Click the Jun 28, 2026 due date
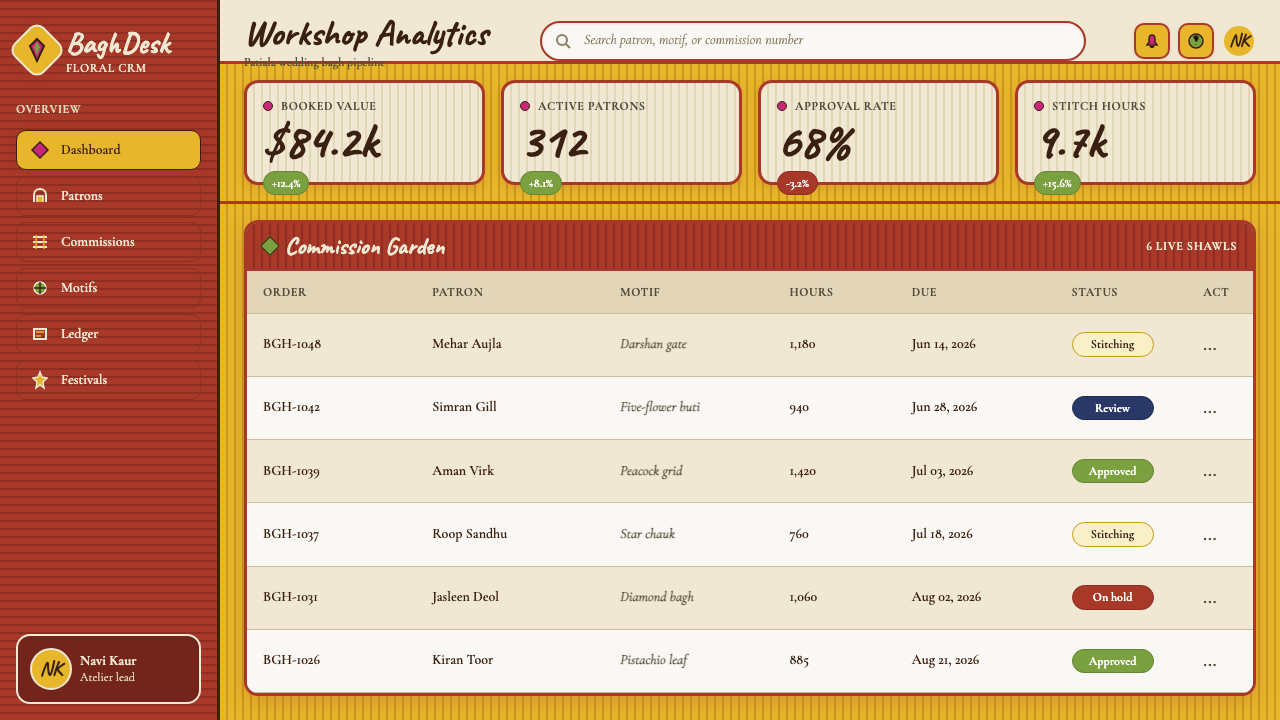The image size is (1280, 720). tap(944, 407)
